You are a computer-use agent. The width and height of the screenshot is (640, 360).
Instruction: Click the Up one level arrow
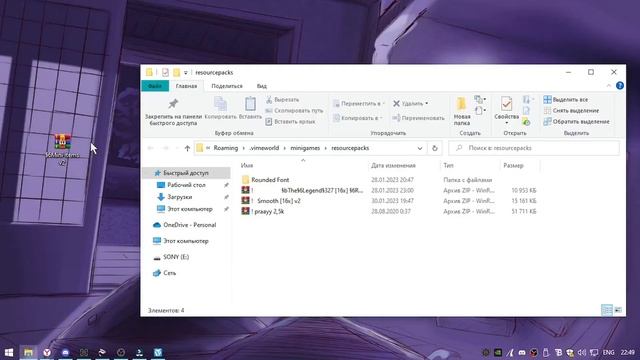click(x=187, y=148)
